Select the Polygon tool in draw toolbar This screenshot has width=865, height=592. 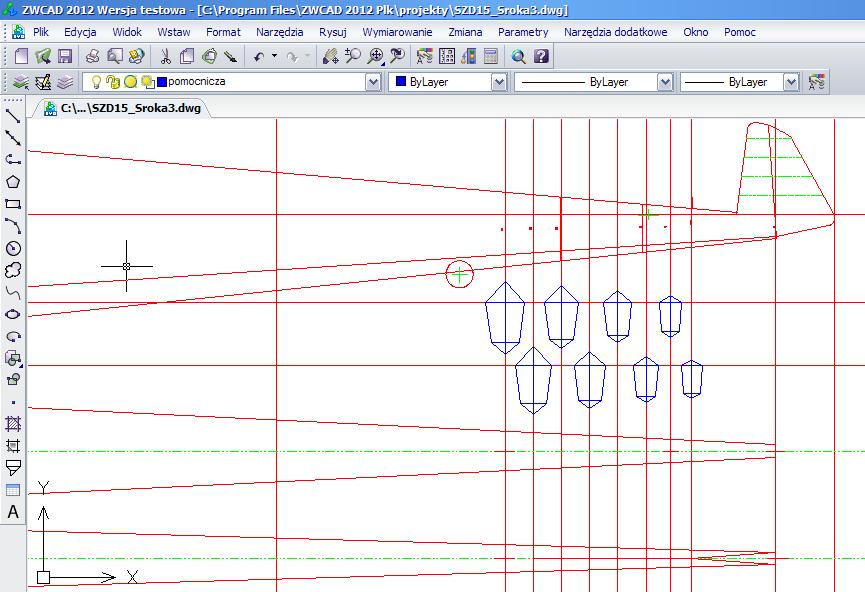(x=13, y=182)
